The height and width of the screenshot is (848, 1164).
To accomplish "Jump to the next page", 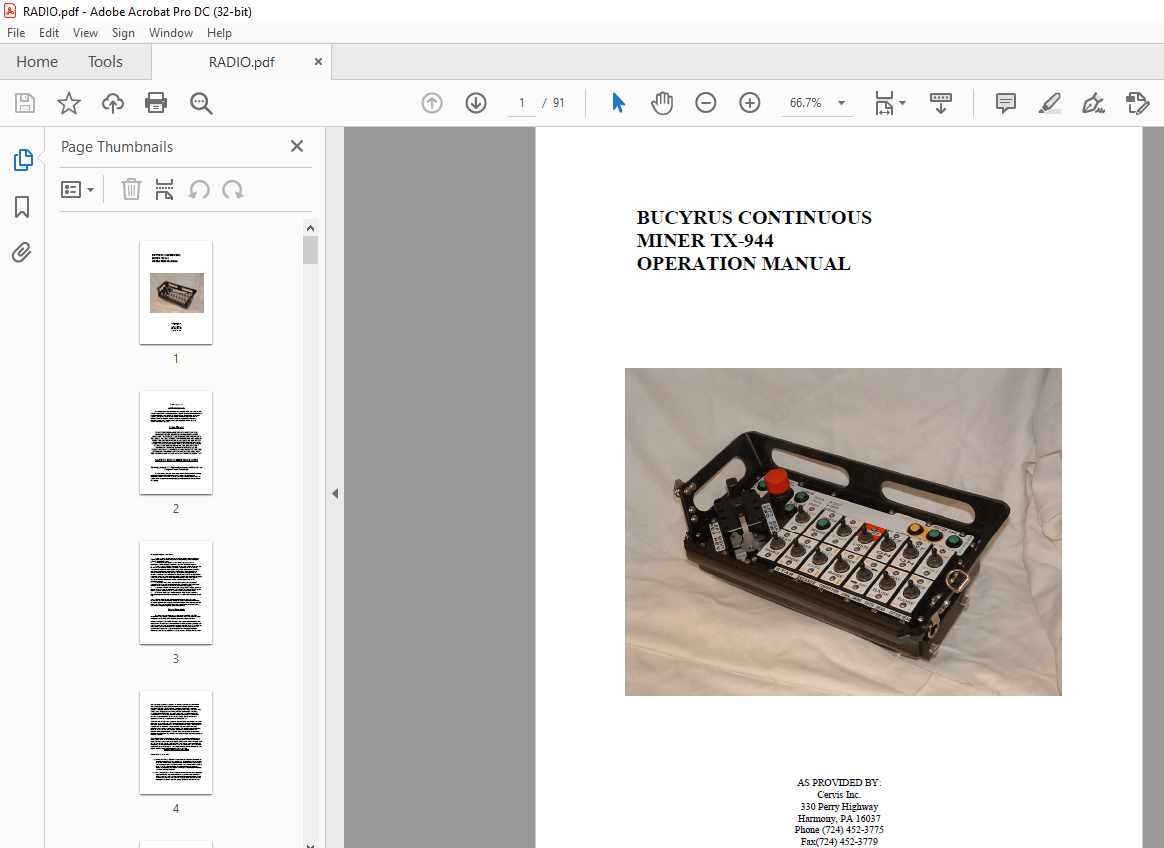I will 475,102.
